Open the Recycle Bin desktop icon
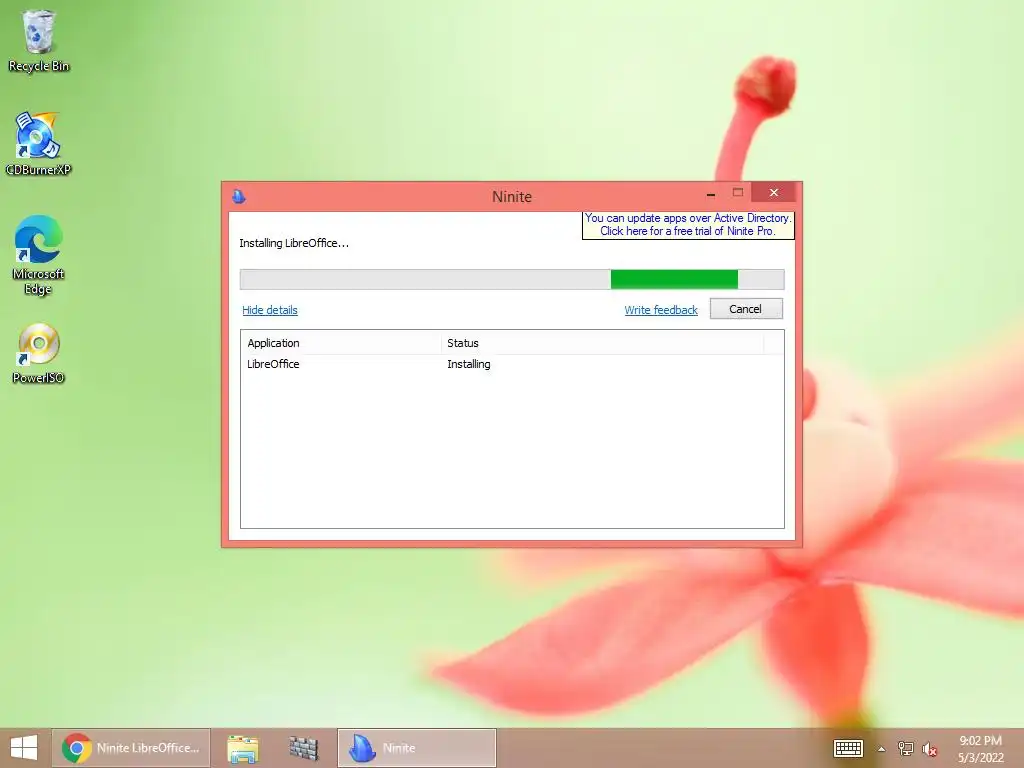 coord(39,40)
